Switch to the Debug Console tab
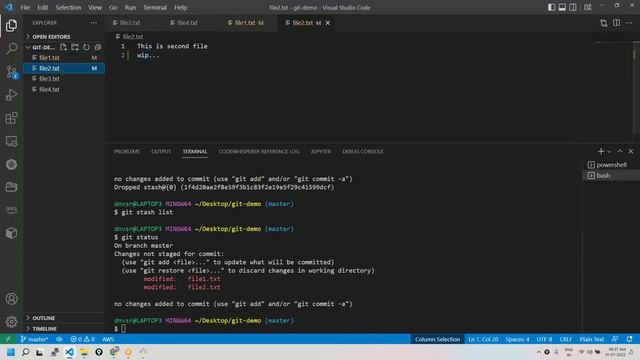Image resolution: width=640 pixels, height=360 pixels. click(363, 151)
